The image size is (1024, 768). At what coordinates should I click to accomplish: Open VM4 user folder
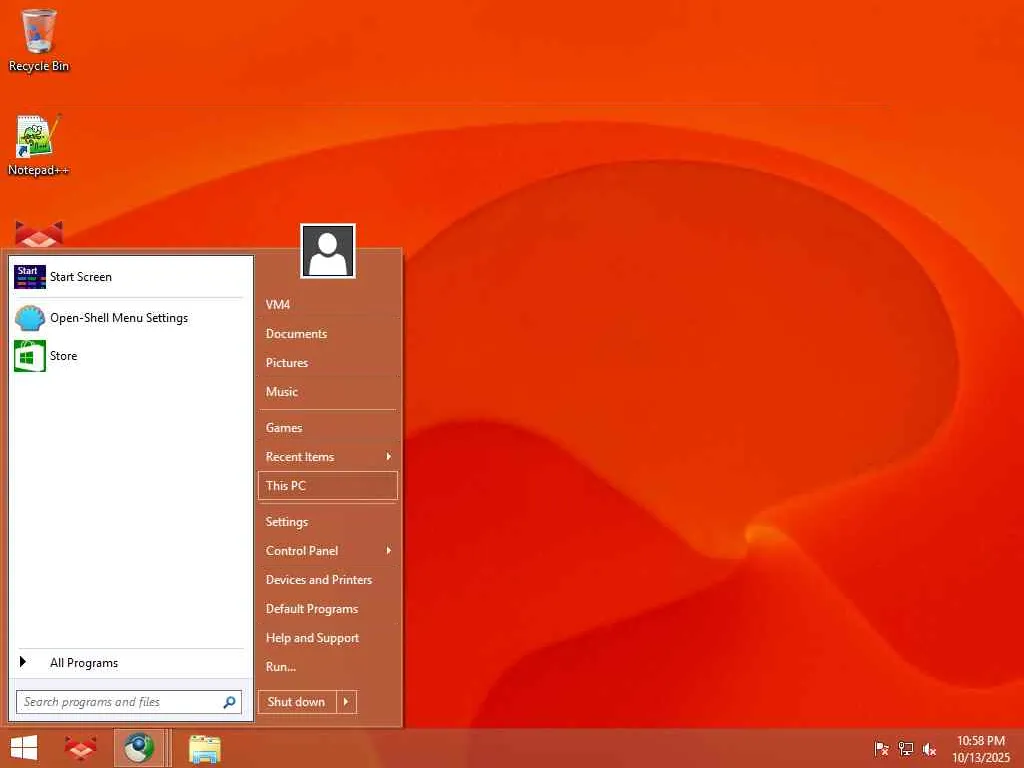[328, 304]
